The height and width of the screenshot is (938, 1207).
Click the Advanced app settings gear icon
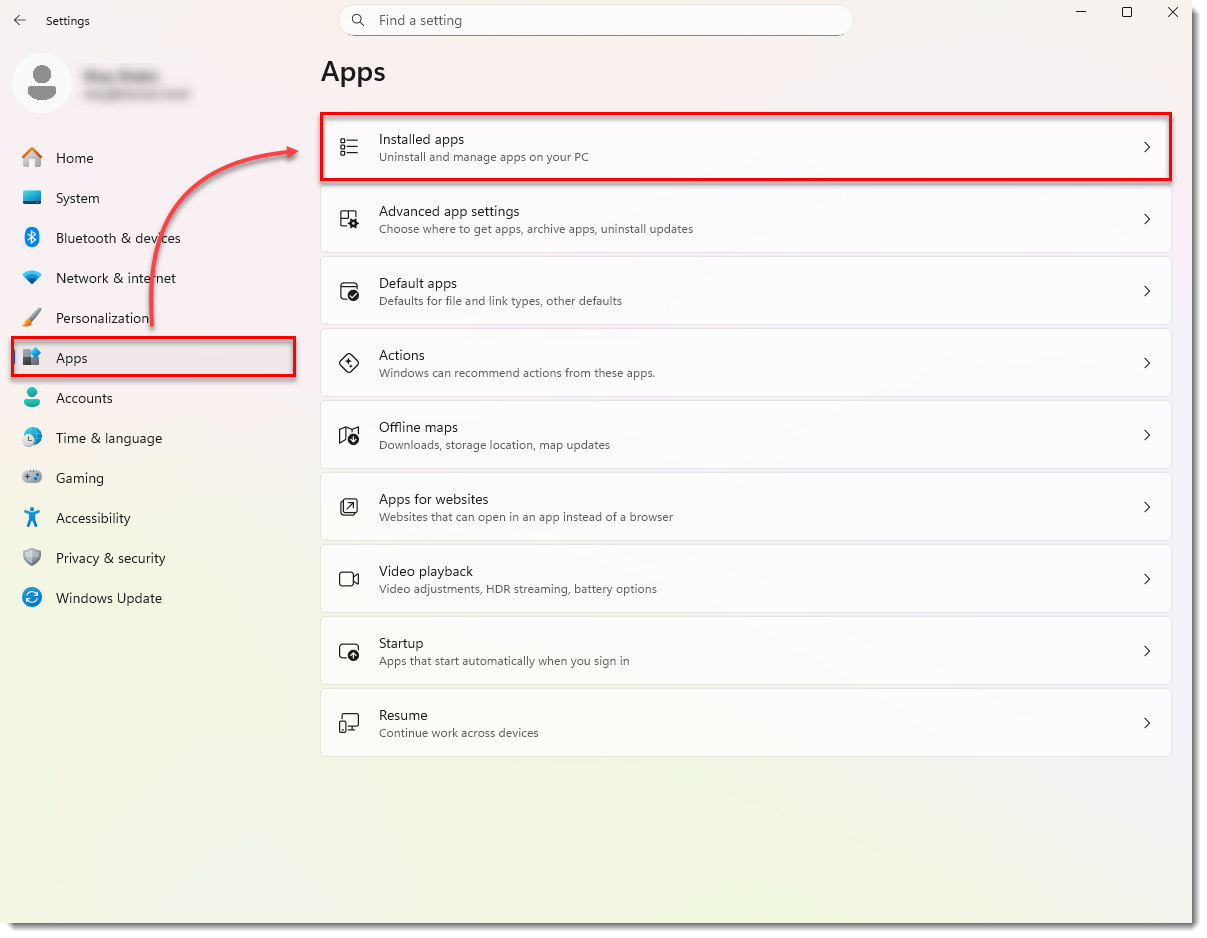[x=349, y=219]
